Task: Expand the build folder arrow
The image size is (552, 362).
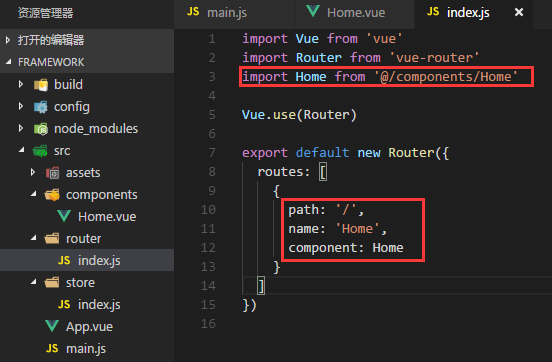Action: 21,85
